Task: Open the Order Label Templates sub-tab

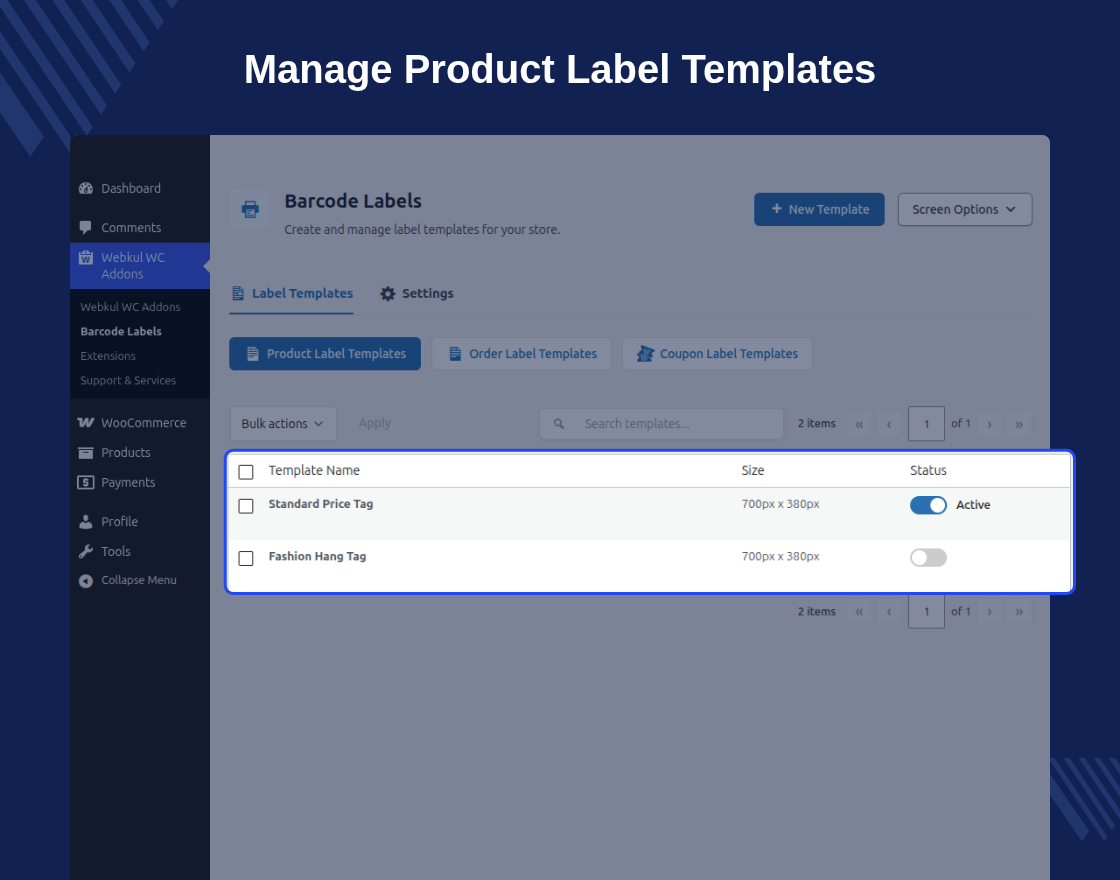Action: (521, 354)
